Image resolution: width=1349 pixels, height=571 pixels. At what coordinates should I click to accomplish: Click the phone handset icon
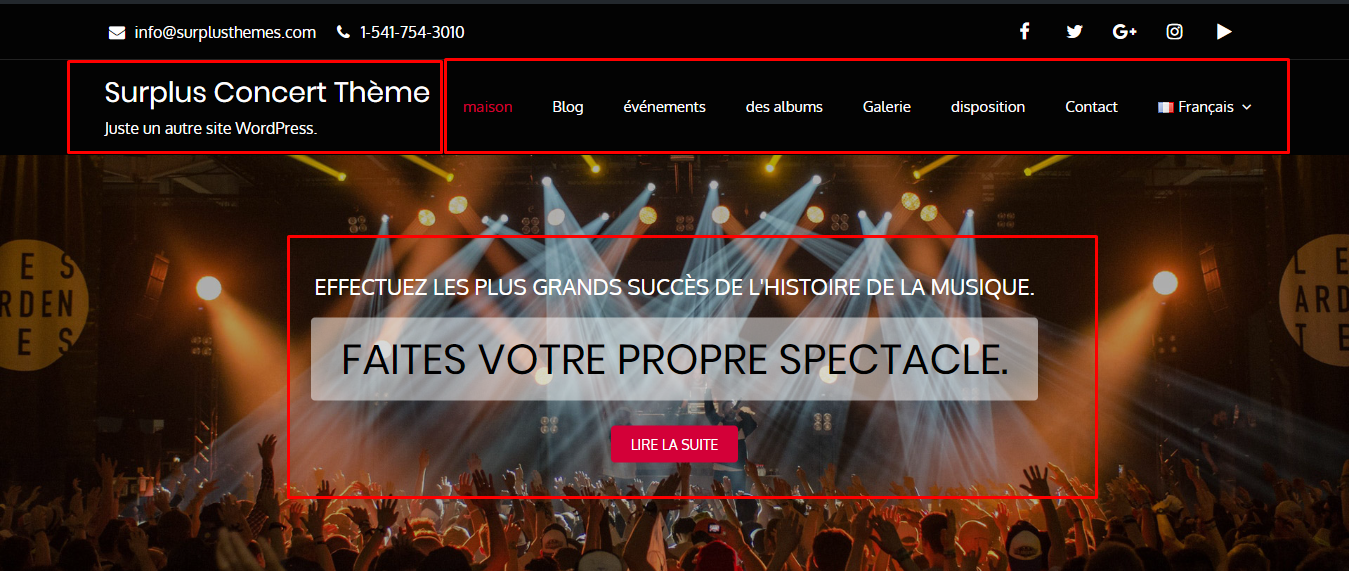[344, 32]
